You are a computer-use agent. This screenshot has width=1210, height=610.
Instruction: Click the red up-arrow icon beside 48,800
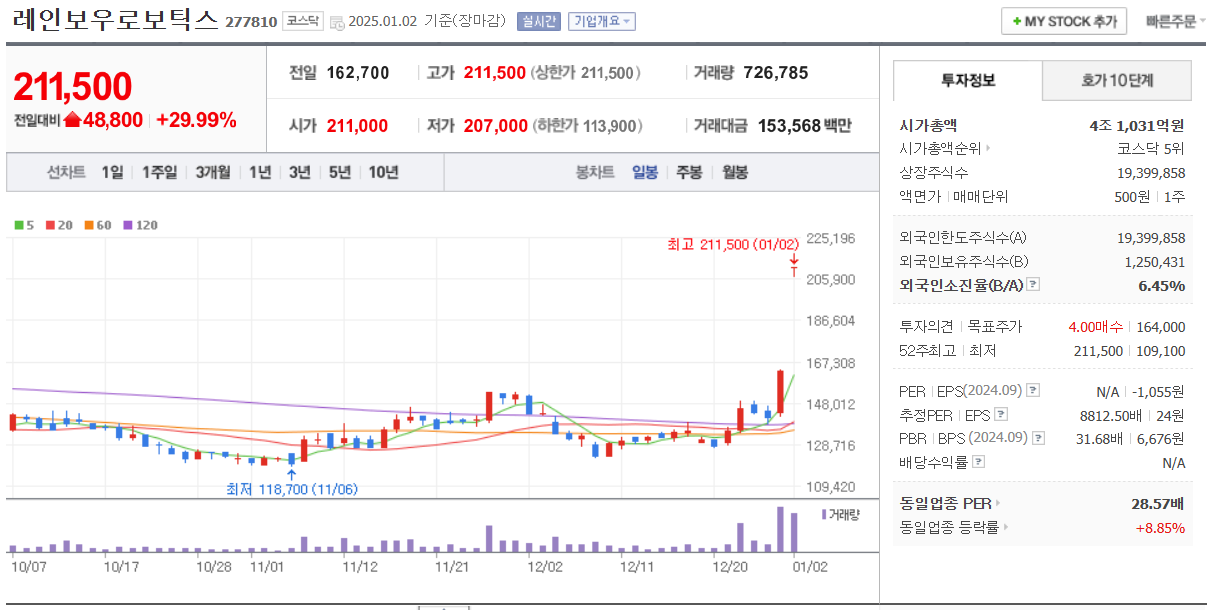click(x=71, y=120)
